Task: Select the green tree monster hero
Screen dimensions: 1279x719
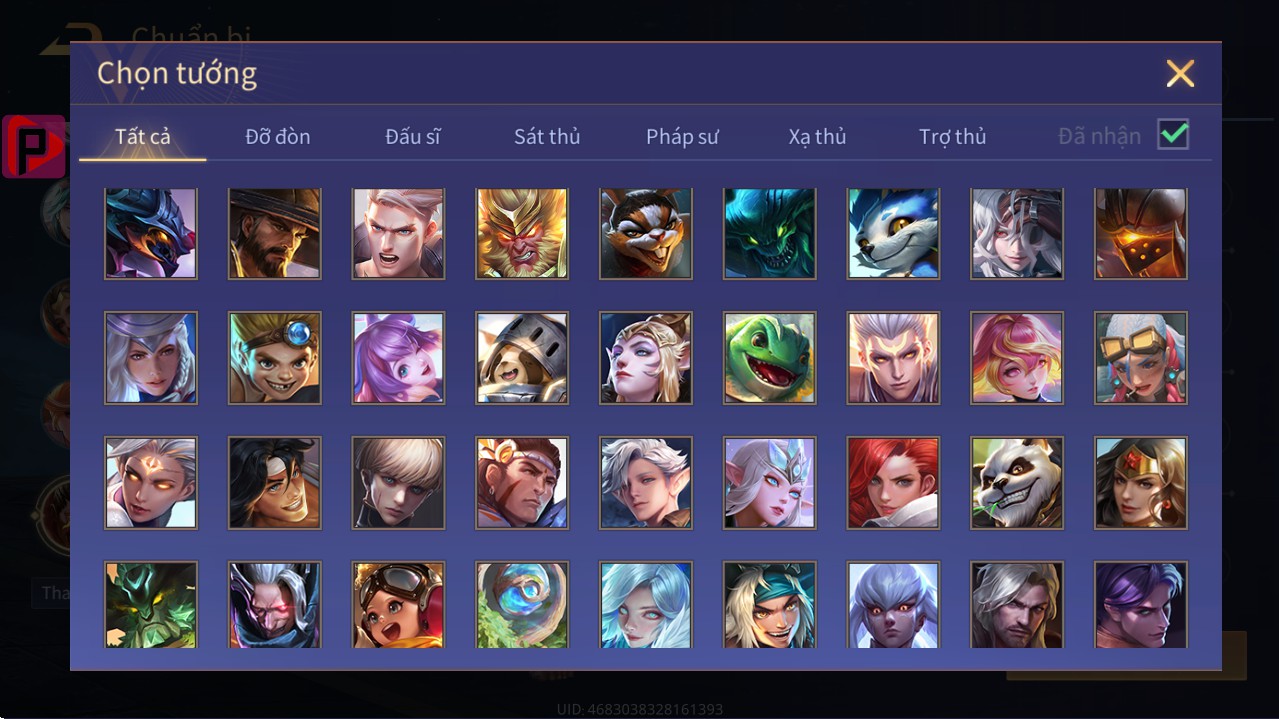Action: [x=151, y=605]
